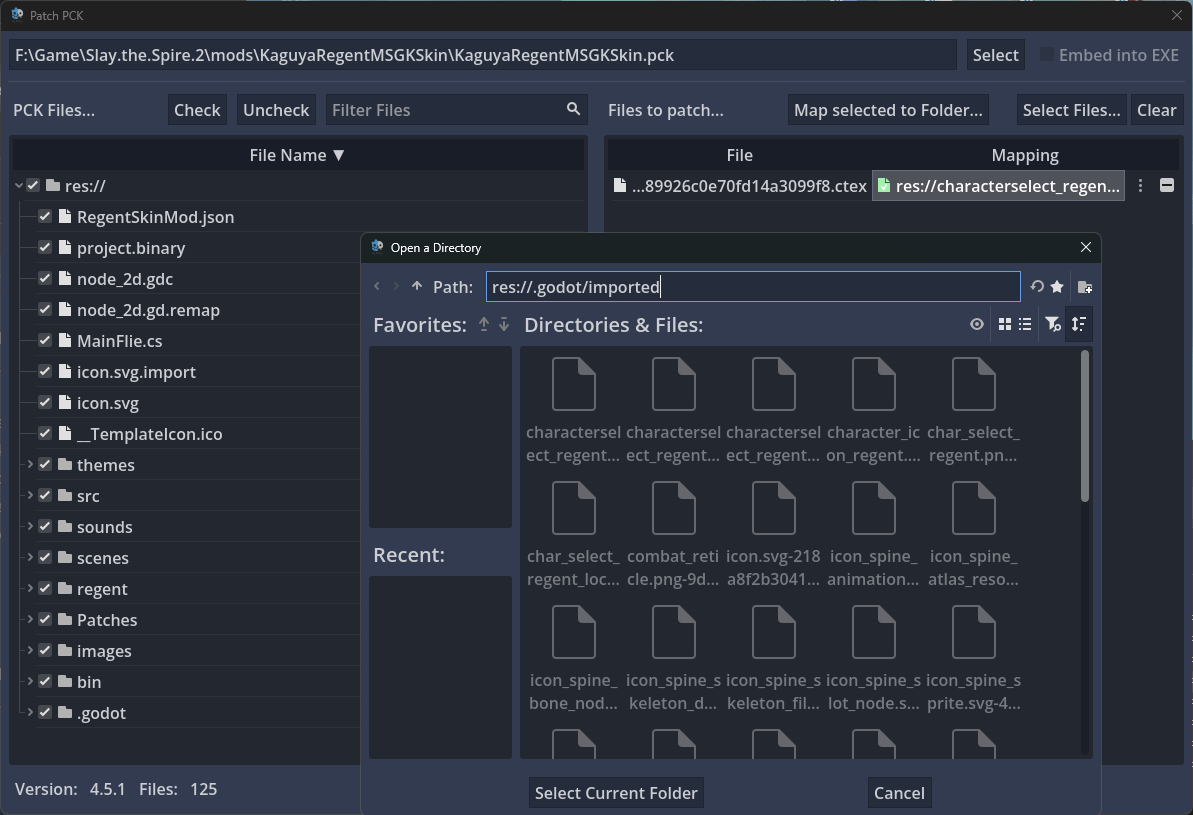The height and width of the screenshot is (815, 1193).
Task: Cancel the Open a Directory dialog
Action: pyautogui.click(x=899, y=793)
